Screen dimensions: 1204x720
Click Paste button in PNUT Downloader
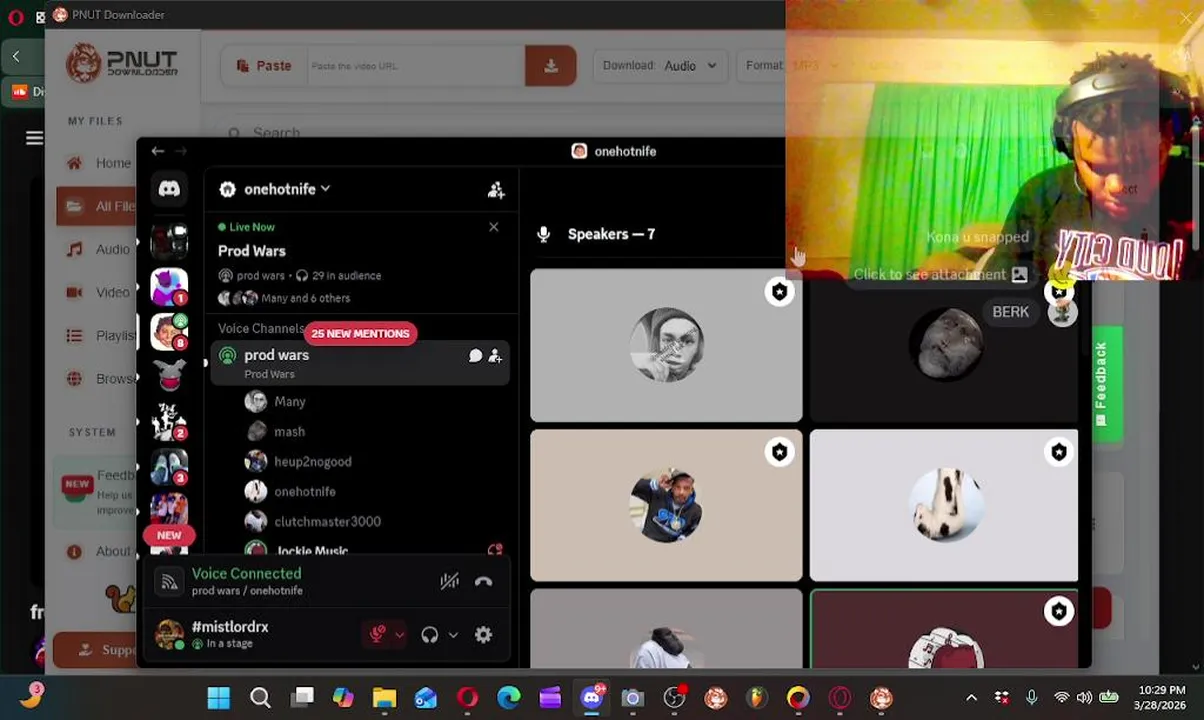(x=265, y=66)
